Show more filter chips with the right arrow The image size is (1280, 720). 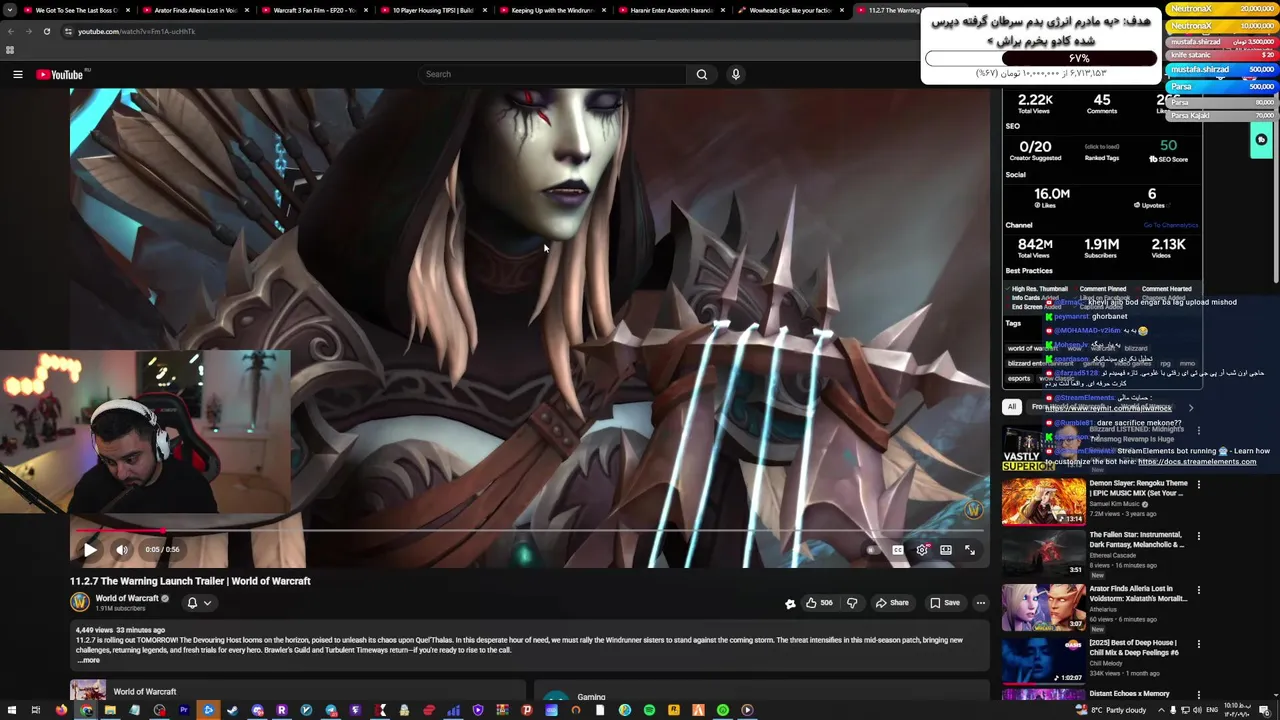tap(1190, 408)
